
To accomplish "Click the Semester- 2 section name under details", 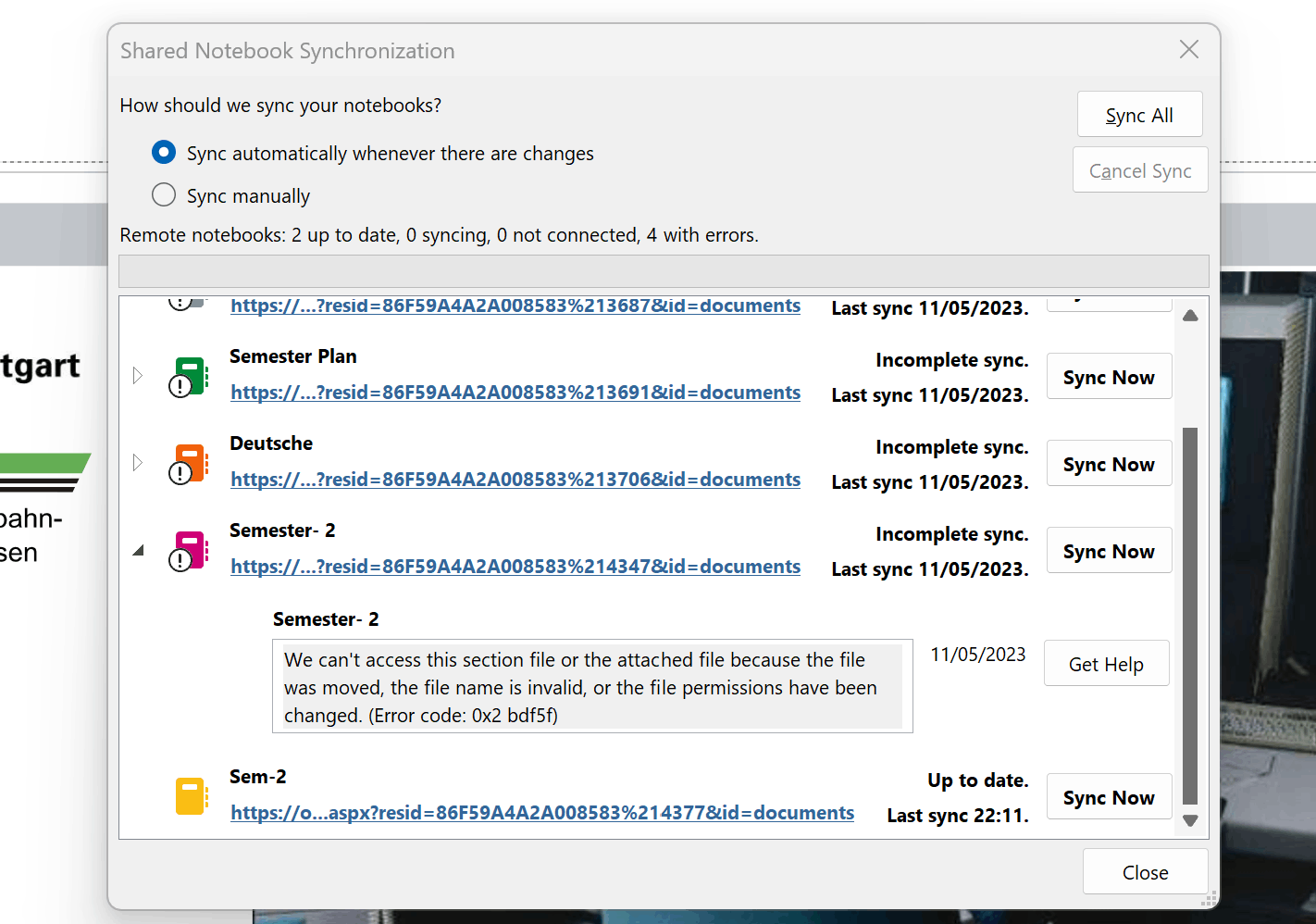I will pyautogui.click(x=326, y=619).
